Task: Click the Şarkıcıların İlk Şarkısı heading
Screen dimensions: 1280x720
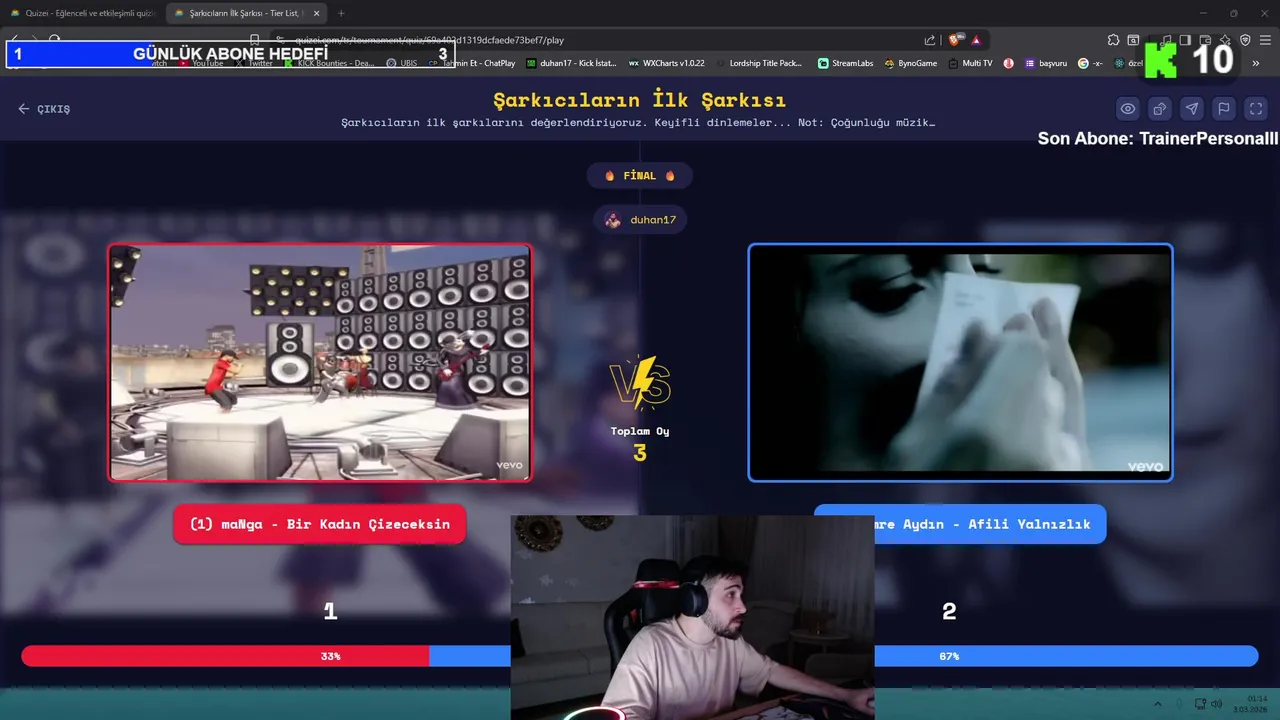Action: pos(640,100)
